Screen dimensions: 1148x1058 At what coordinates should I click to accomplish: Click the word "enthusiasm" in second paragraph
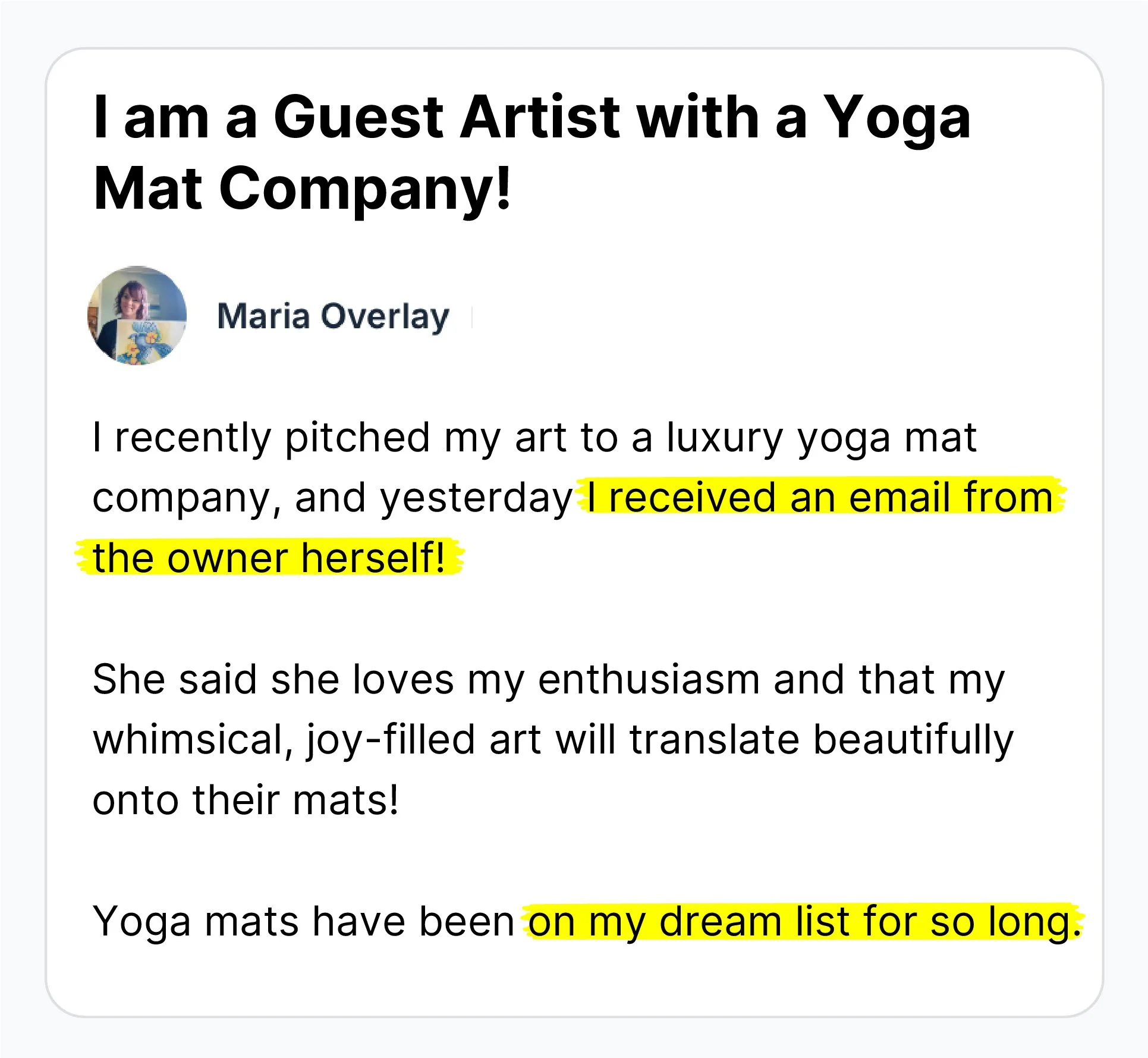[649, 679]
